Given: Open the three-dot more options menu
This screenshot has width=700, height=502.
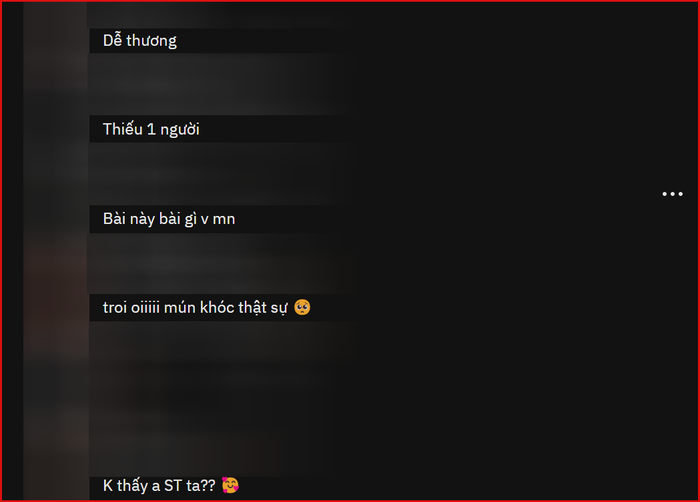Looking at the screenshot, I should (672, 194).
